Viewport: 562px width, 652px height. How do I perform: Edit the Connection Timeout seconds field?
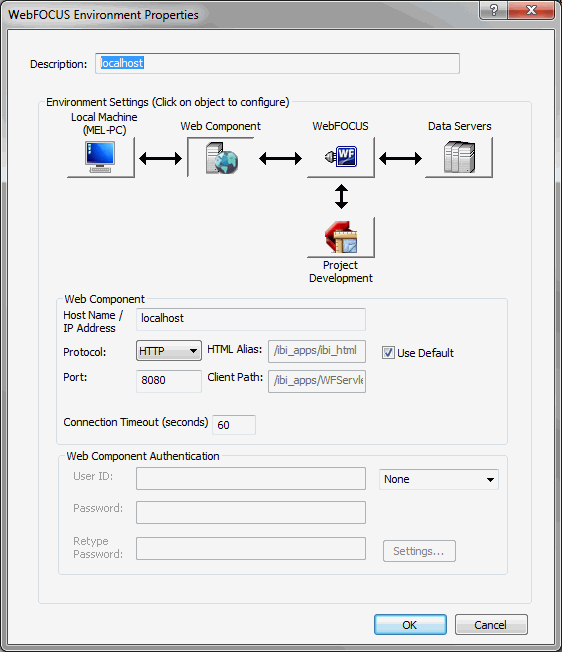(234, 425)
